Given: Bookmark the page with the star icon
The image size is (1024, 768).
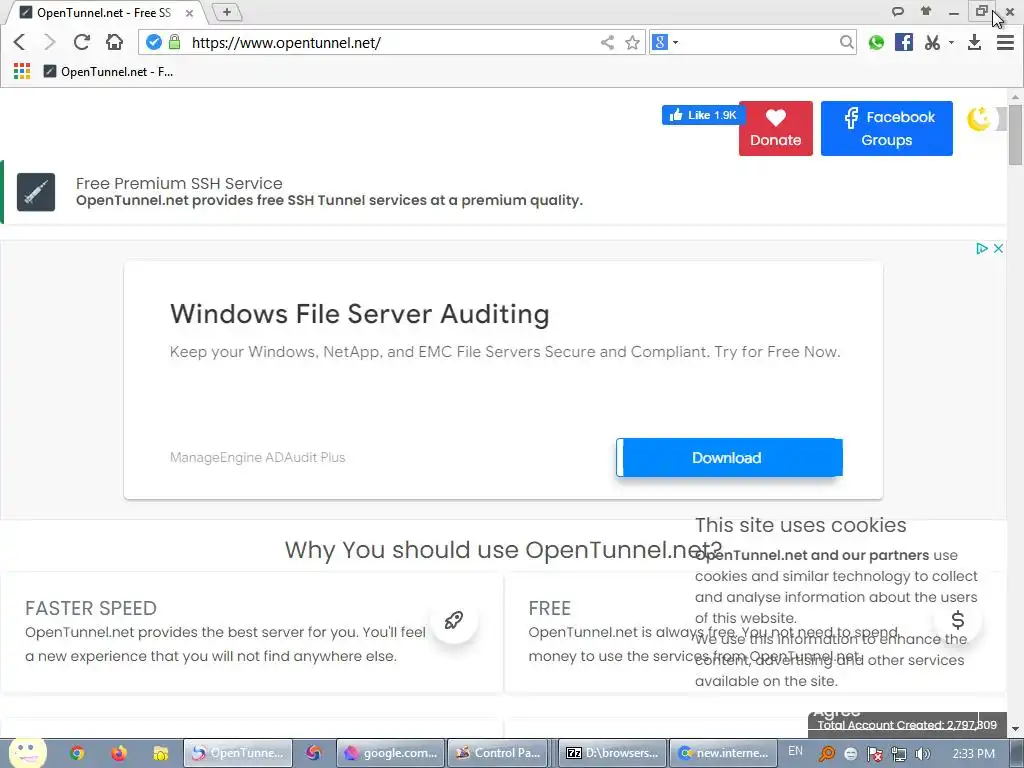Looking at the screenshot, I should [x=632, y=42].
